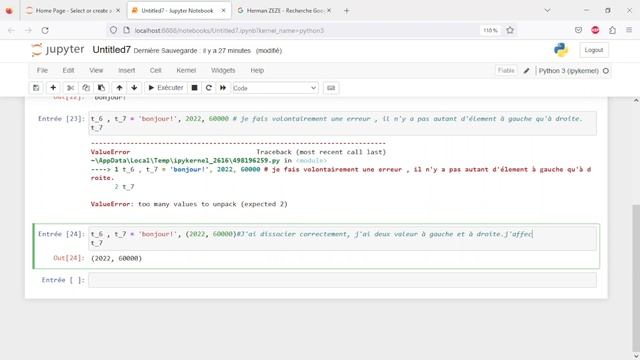Go forward in browser history
Screen dimensions: 640x360
click(x=28, y=30)
